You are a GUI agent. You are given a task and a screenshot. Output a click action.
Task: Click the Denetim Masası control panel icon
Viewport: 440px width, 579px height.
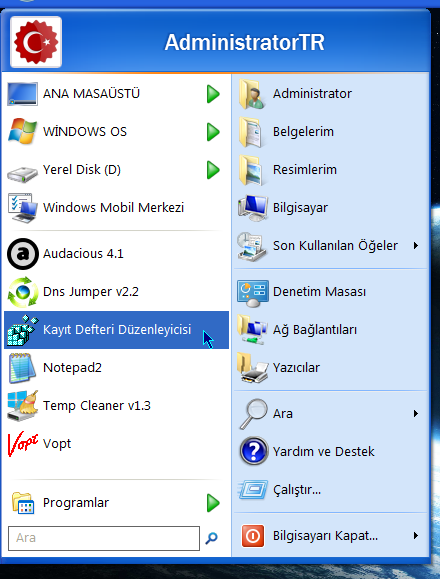pyautogui.click(x=253, y=293)
